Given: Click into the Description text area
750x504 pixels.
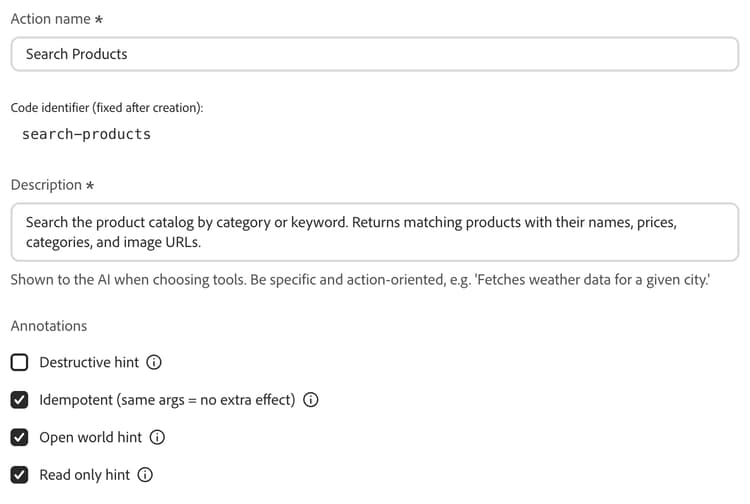Looking at the screenshot, I should (375, 232).
